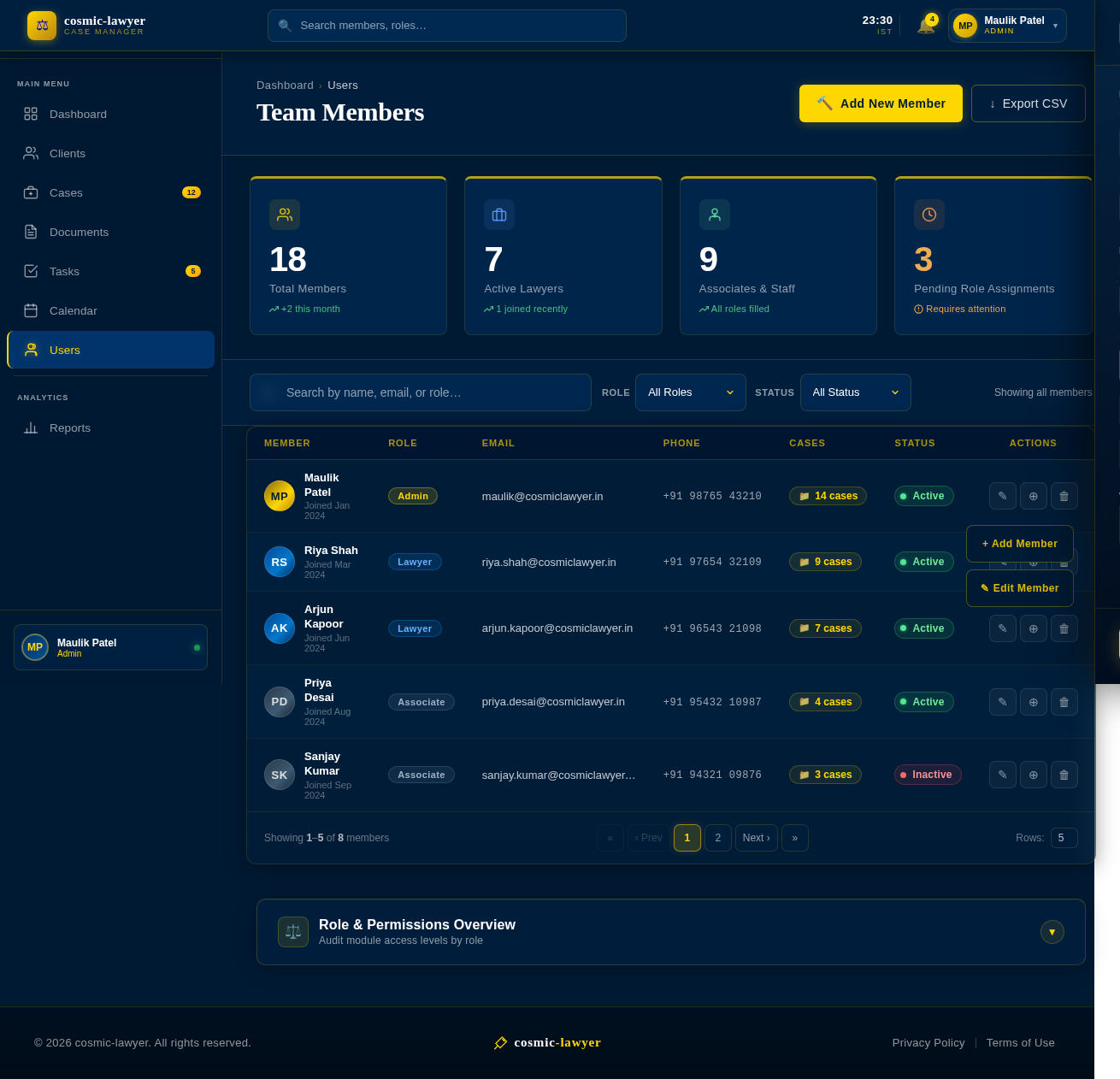Open the Privacy Policy link
This screenshot has height=1079, width=1120.
coord(928,1042)
